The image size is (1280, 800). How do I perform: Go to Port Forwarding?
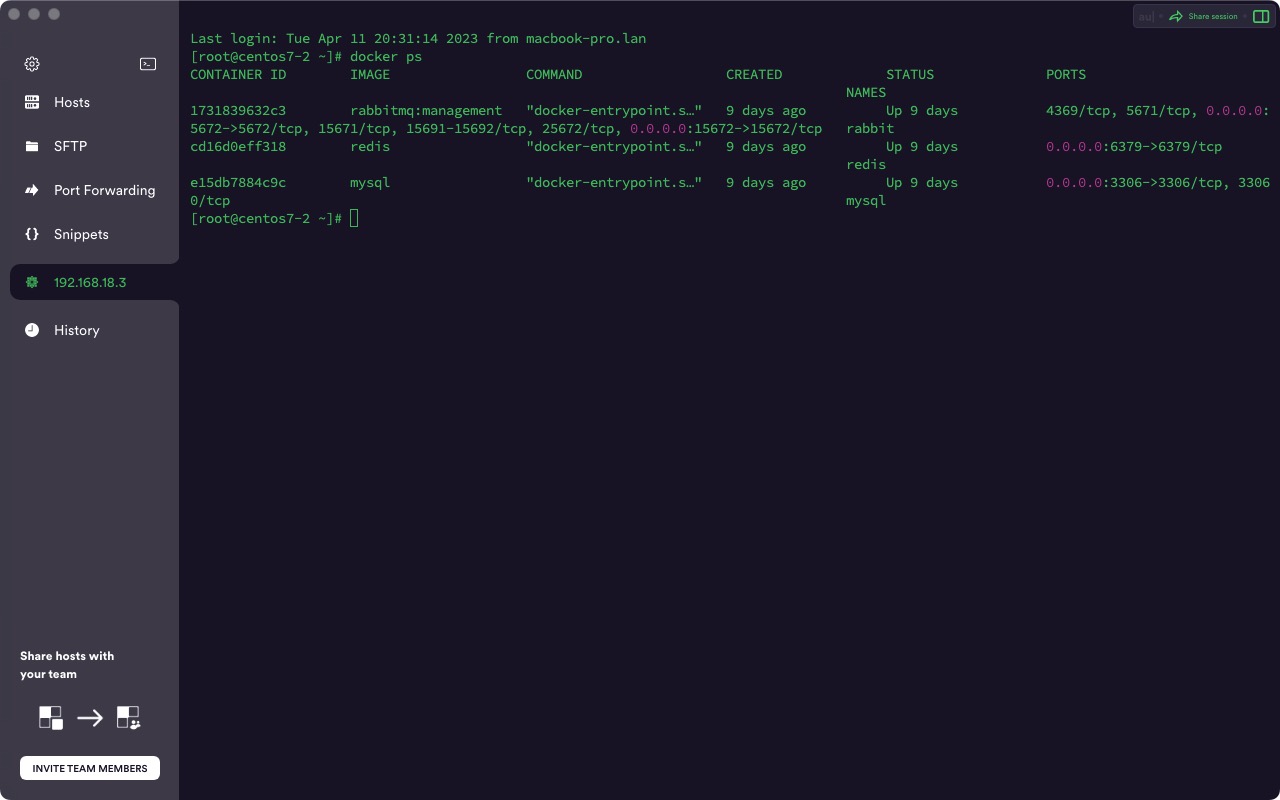pyautogui.click(x=104, y=190)
